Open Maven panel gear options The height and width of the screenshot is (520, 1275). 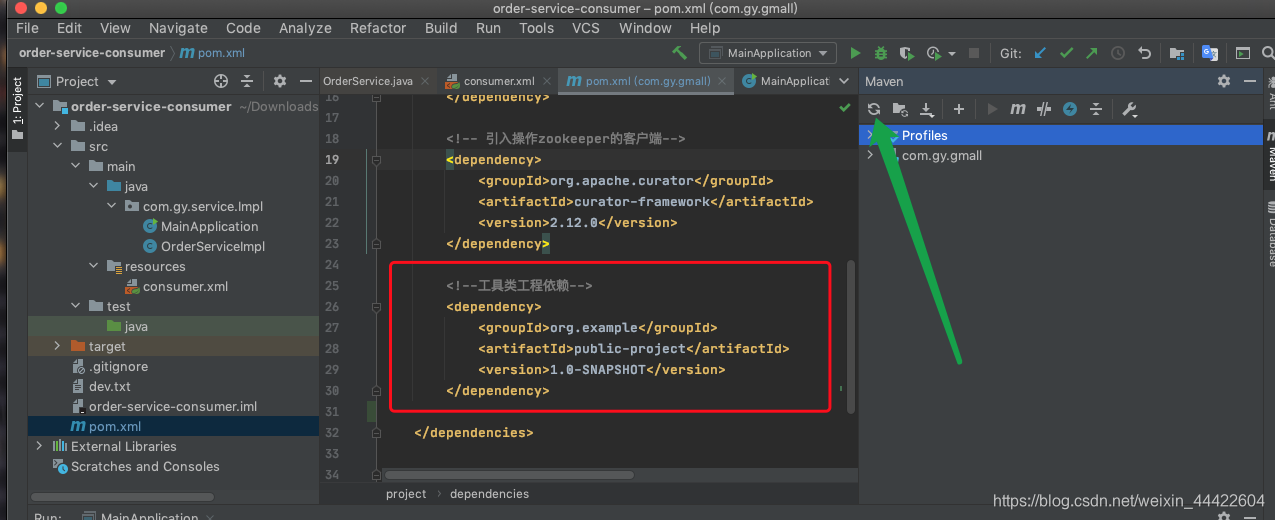click(x=1224, y=81)
